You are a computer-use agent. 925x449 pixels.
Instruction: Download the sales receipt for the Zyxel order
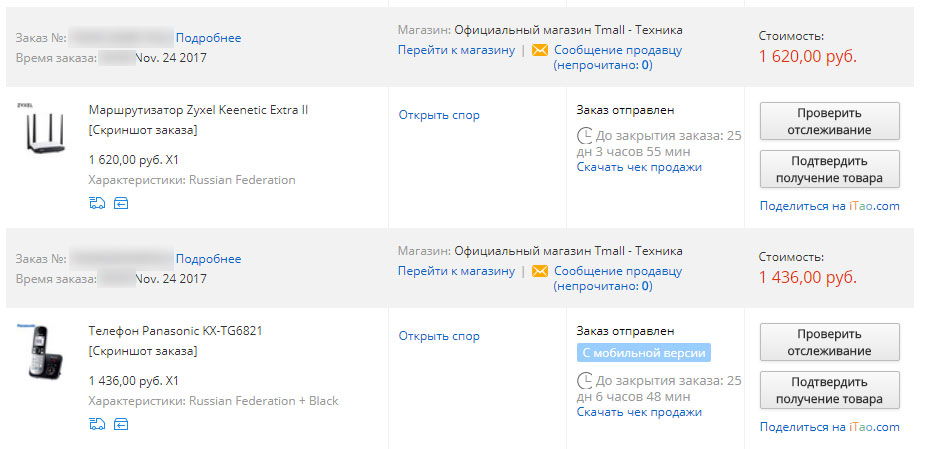639,167
